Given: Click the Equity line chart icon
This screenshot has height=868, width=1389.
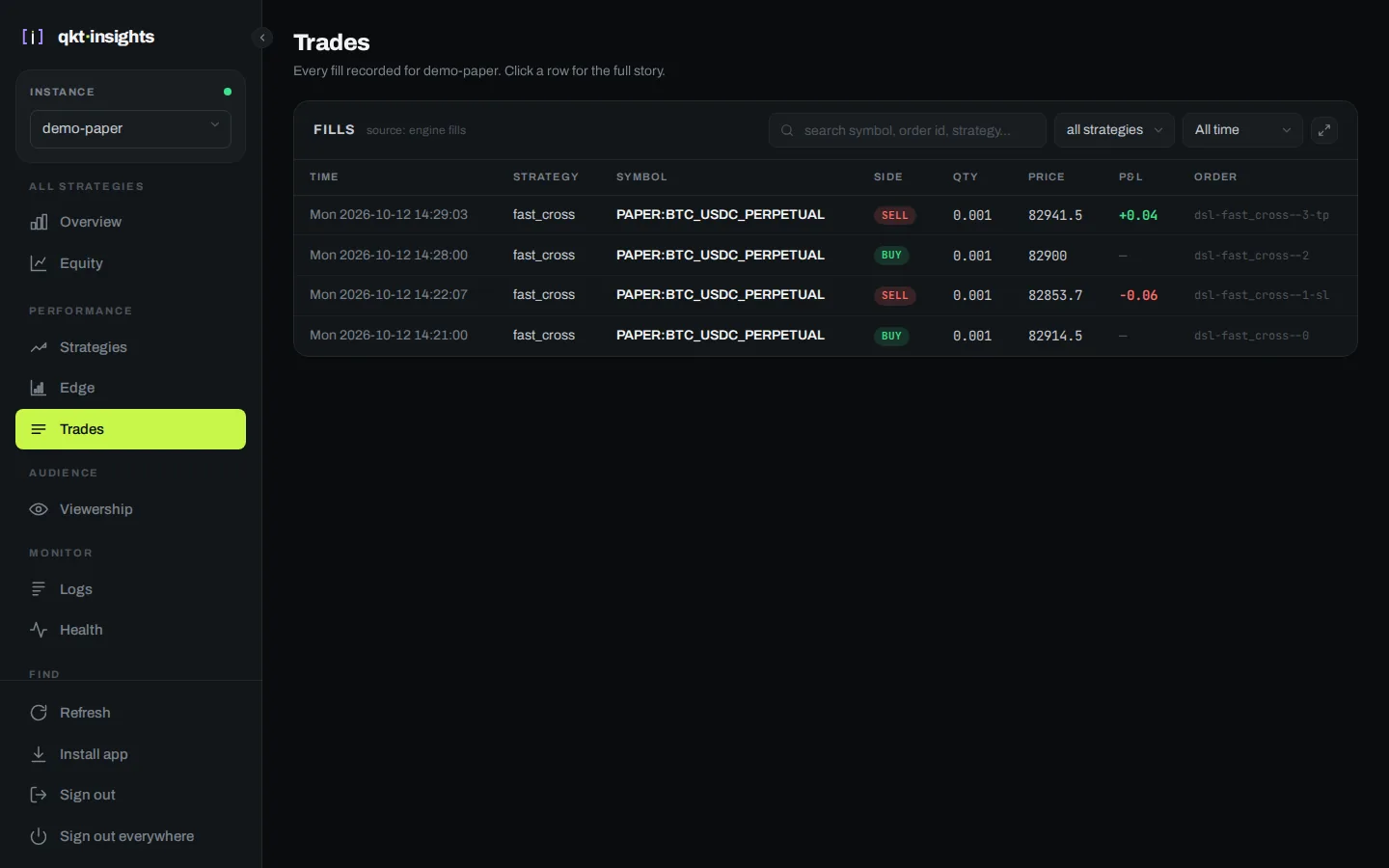Looking at the screenshot, I should click(39, 263).
